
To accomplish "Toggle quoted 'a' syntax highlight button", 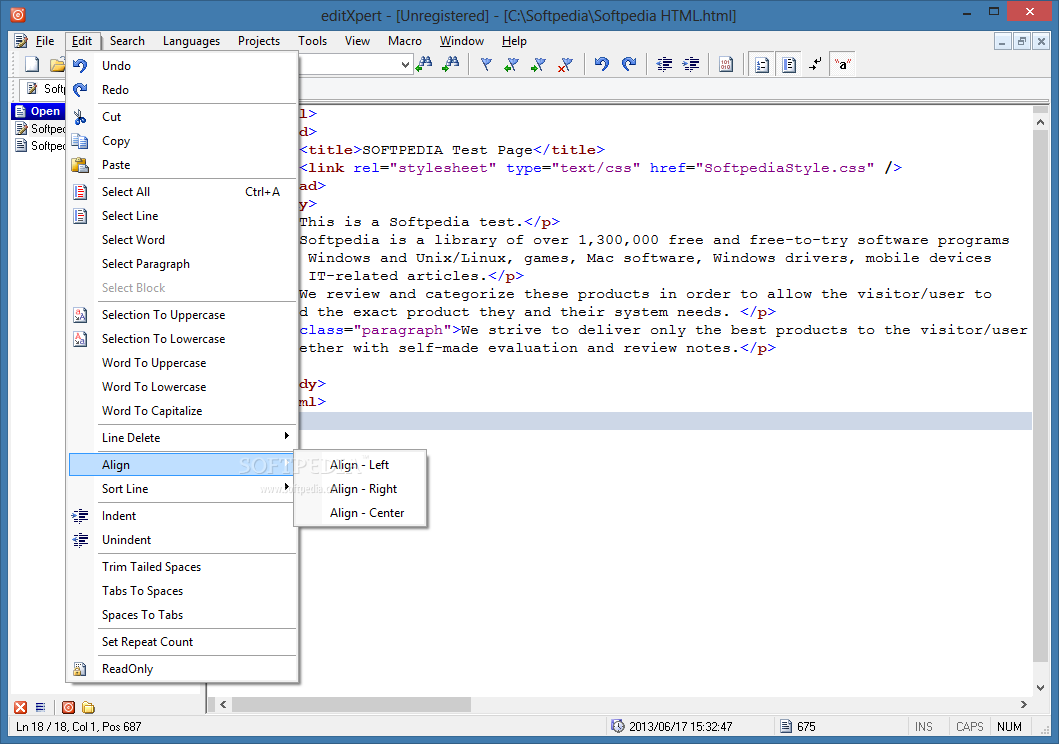I will point(842,65).
